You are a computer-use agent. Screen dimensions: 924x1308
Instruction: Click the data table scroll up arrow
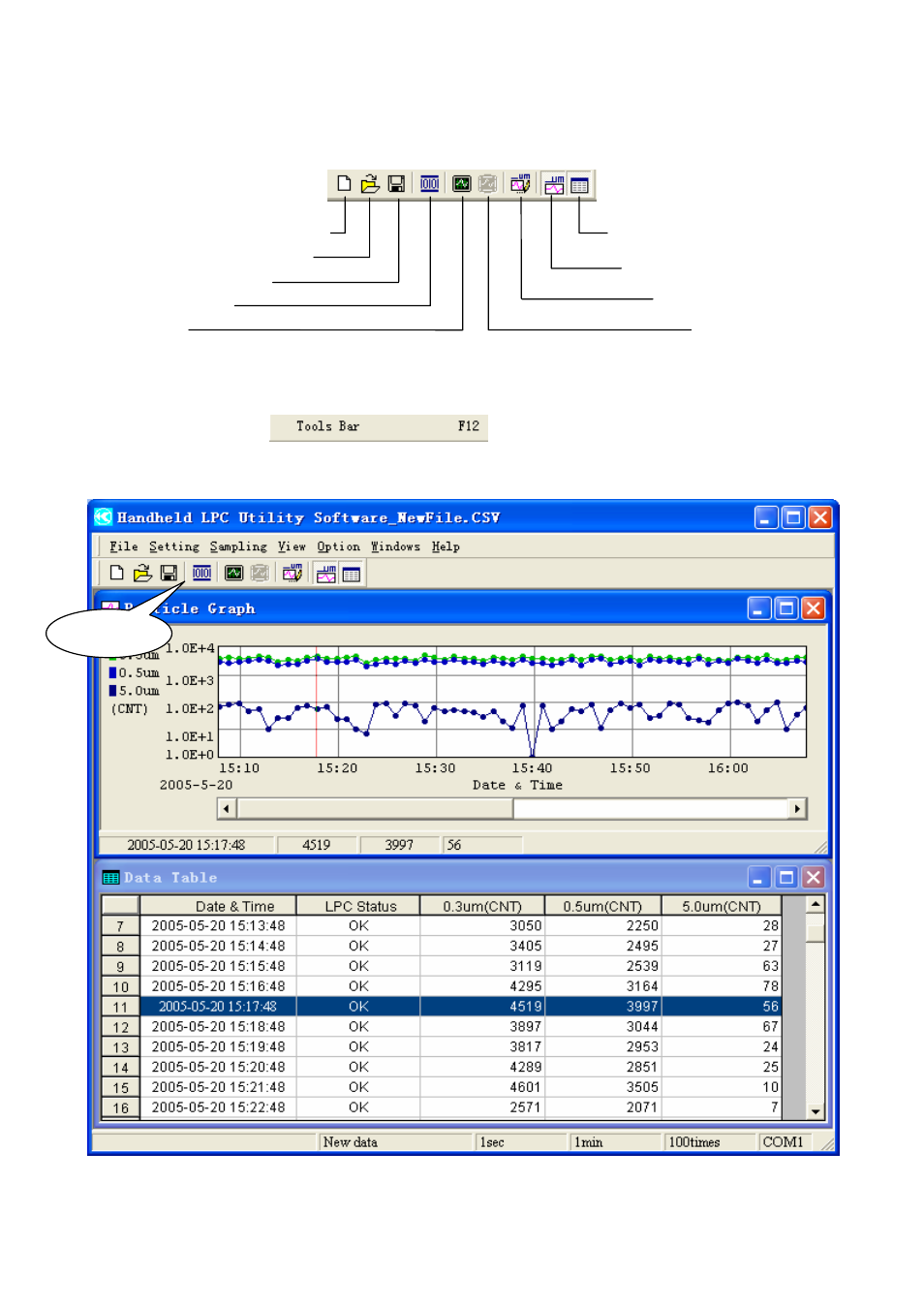816,904
